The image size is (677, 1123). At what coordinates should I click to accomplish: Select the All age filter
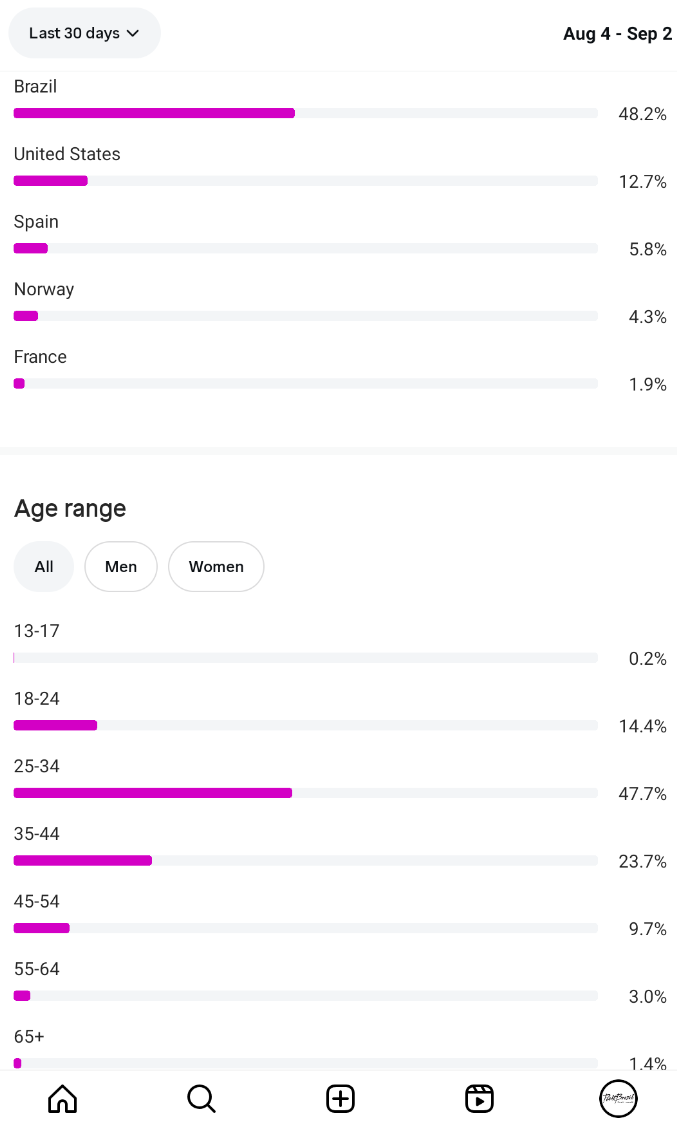[x=44, y=567]
